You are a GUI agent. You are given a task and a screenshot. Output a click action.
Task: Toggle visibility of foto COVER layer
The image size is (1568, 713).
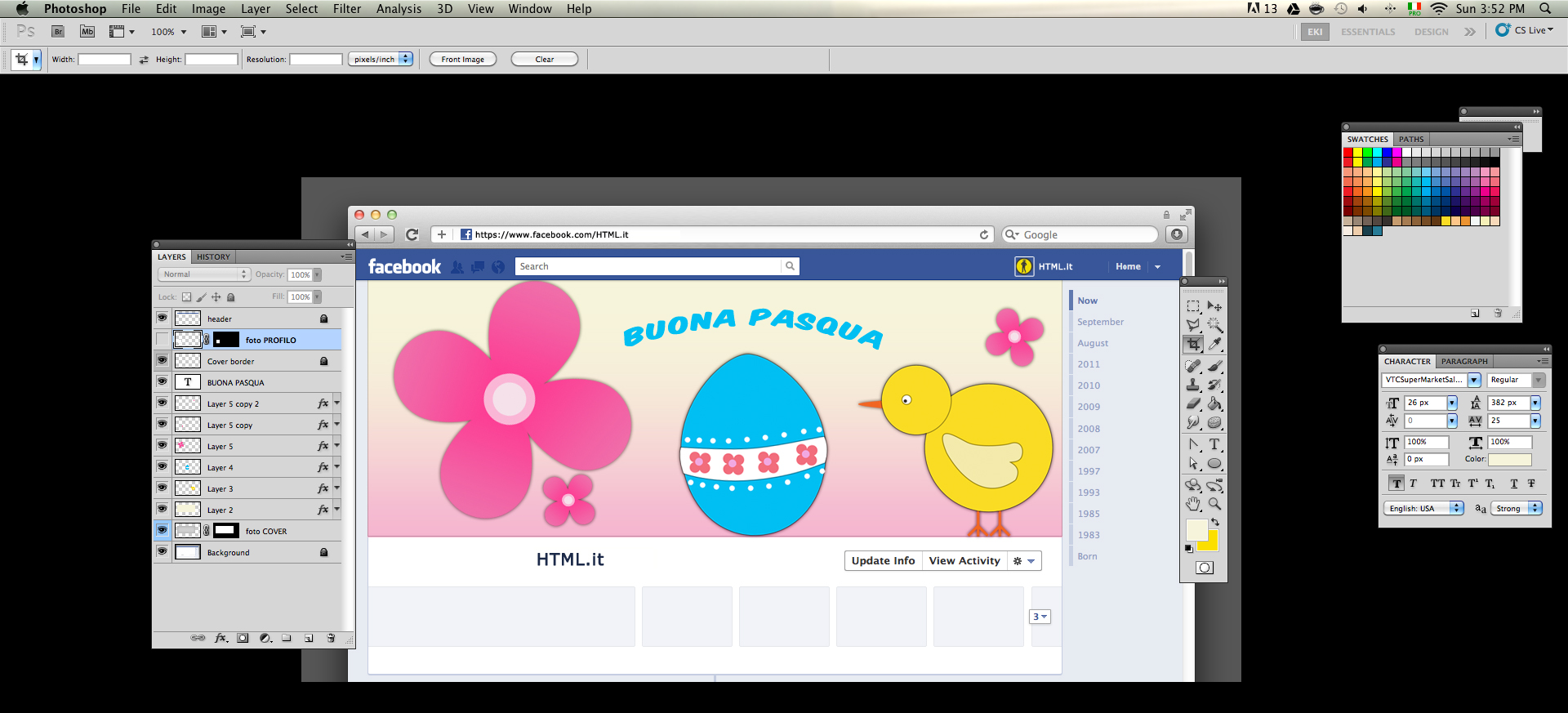click(x=162, y=530)
